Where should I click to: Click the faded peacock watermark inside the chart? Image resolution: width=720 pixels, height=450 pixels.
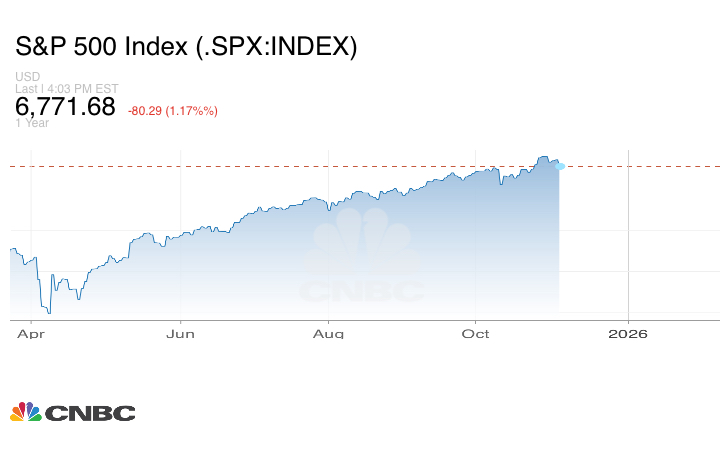[364, 240]
